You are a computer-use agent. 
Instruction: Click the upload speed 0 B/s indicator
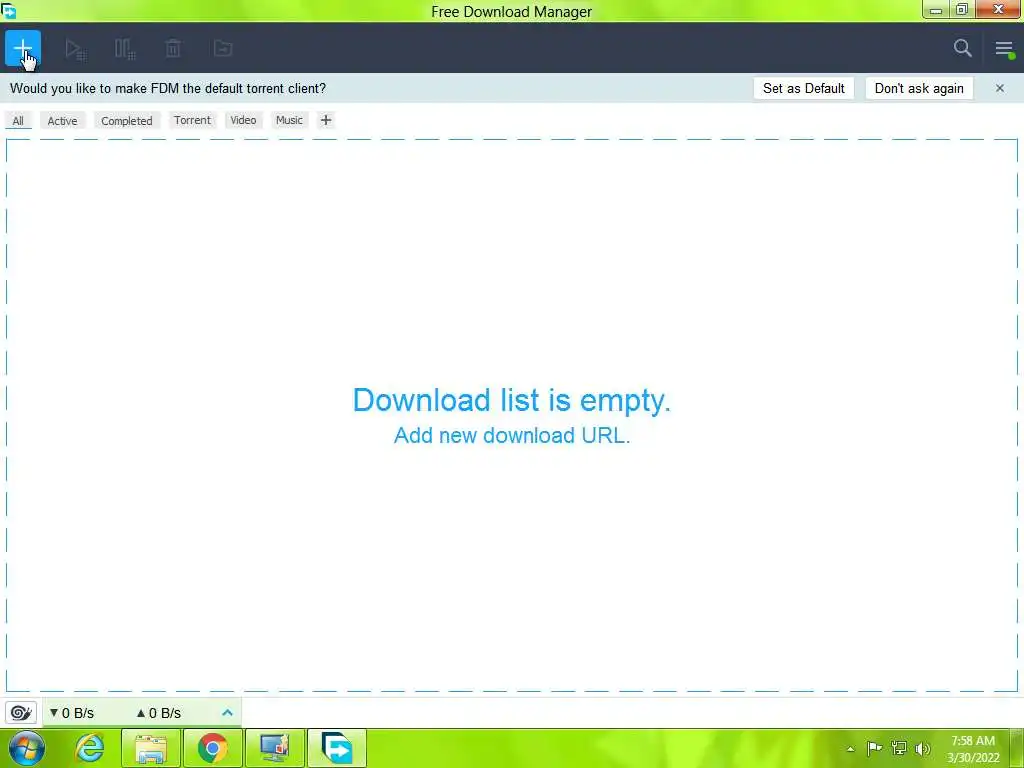(x=159, y=713)
